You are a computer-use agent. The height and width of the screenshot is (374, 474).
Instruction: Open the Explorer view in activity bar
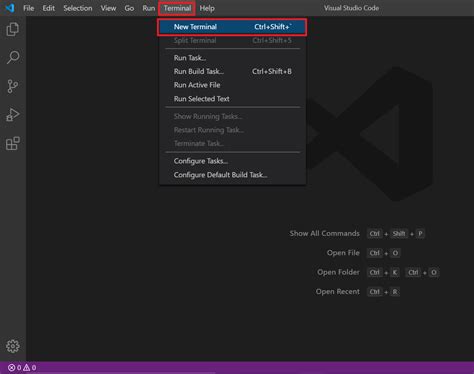13,29
